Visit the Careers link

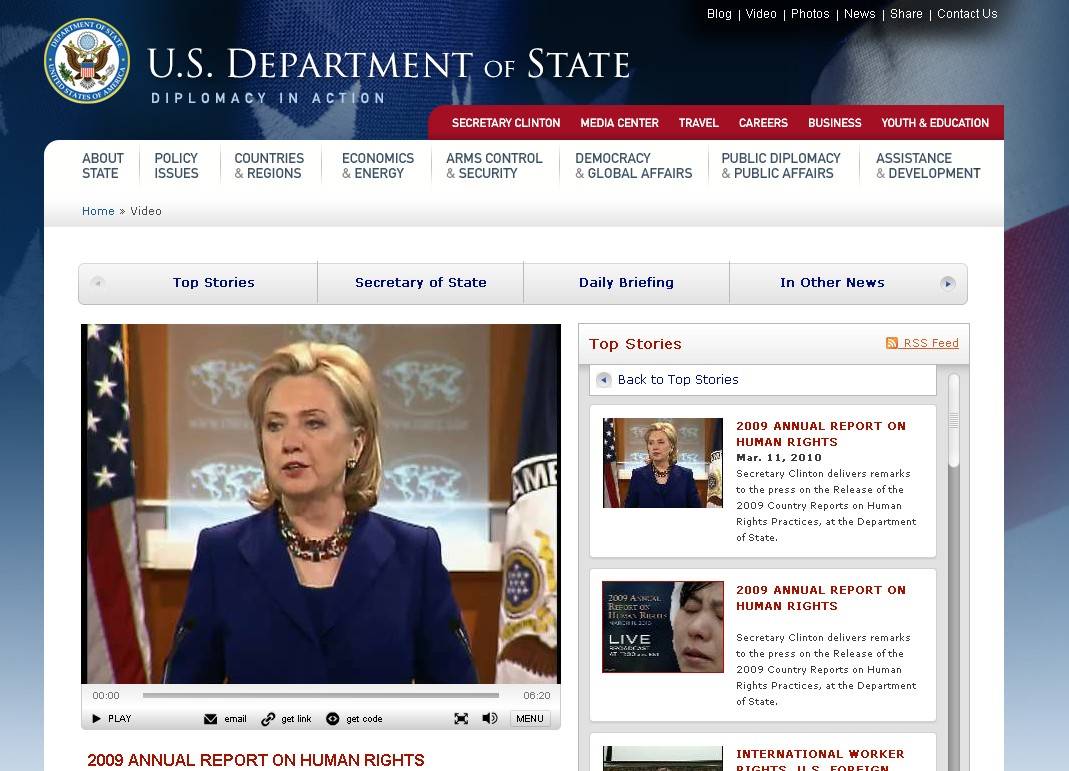763,123
